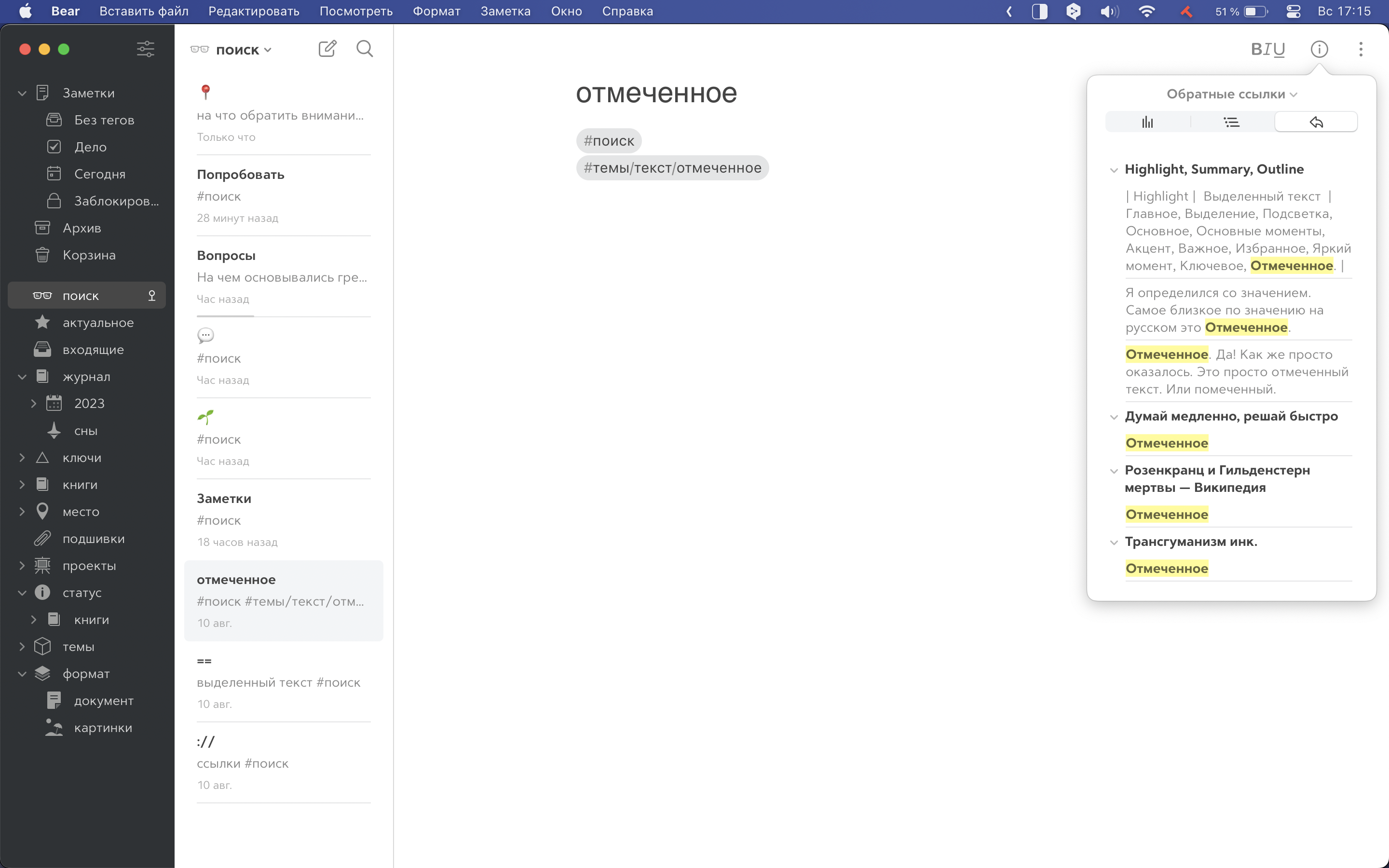The image size is (1389, 868).
Task: Open Редактировать menu
Action: point(254,12)
